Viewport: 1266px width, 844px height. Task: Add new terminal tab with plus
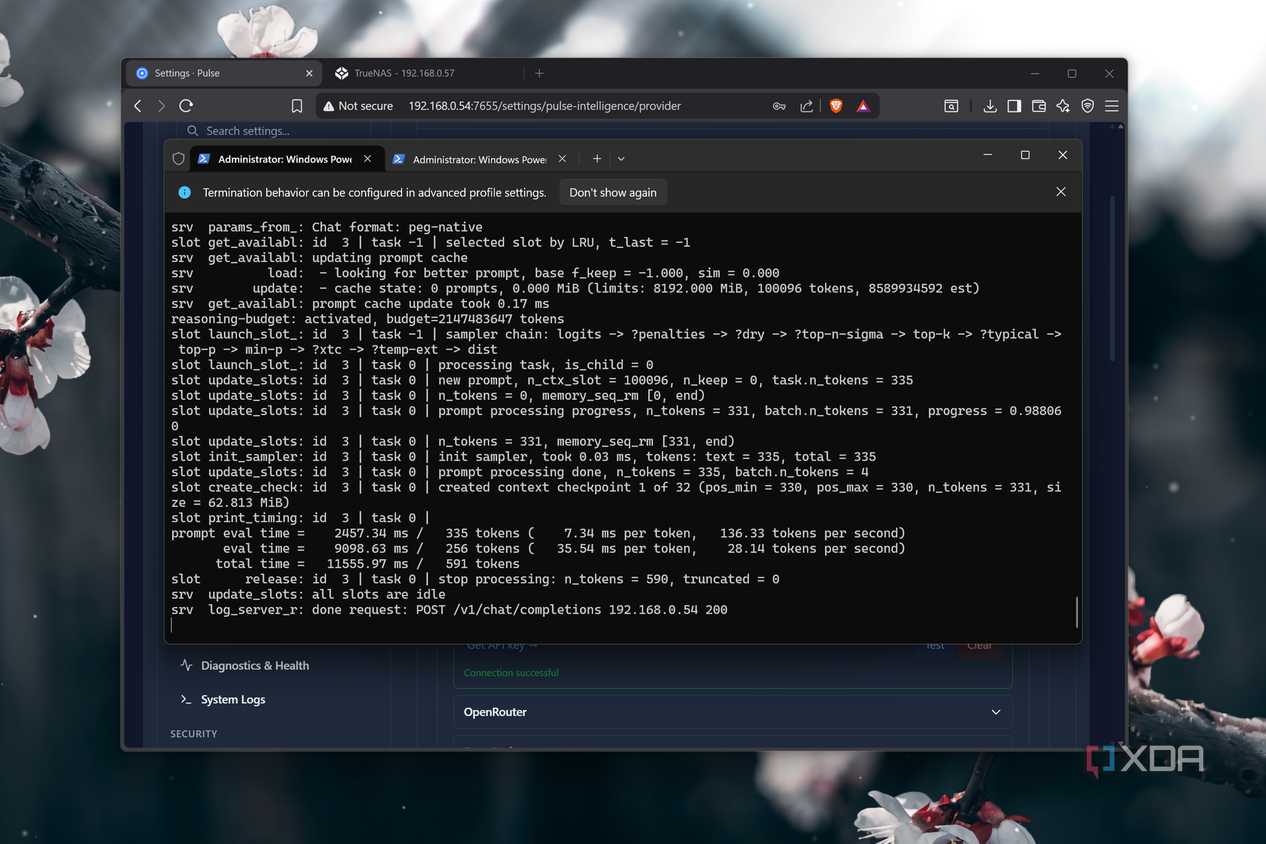click(597, 159)
